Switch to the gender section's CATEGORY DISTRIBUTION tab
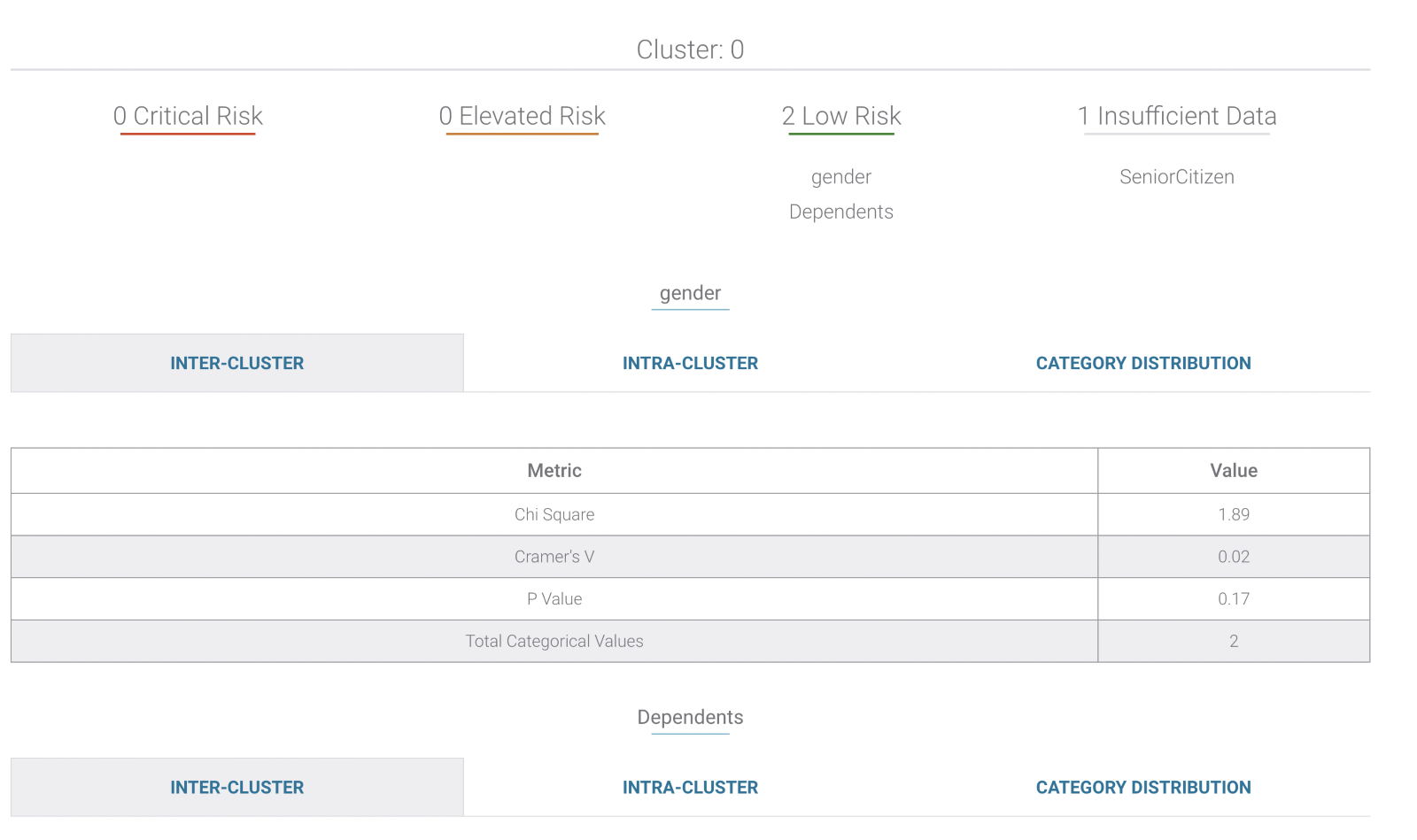 [x=1142, y=363]
